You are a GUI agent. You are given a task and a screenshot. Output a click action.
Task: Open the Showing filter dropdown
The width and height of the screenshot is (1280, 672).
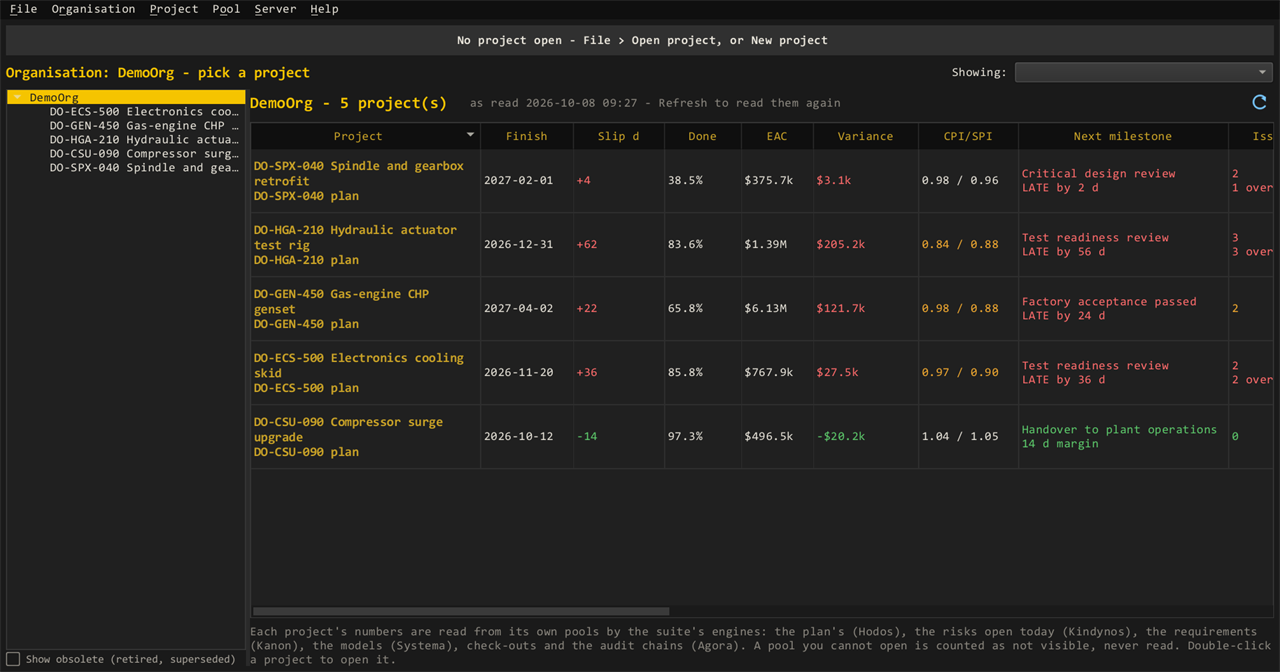coord(1143,72)
